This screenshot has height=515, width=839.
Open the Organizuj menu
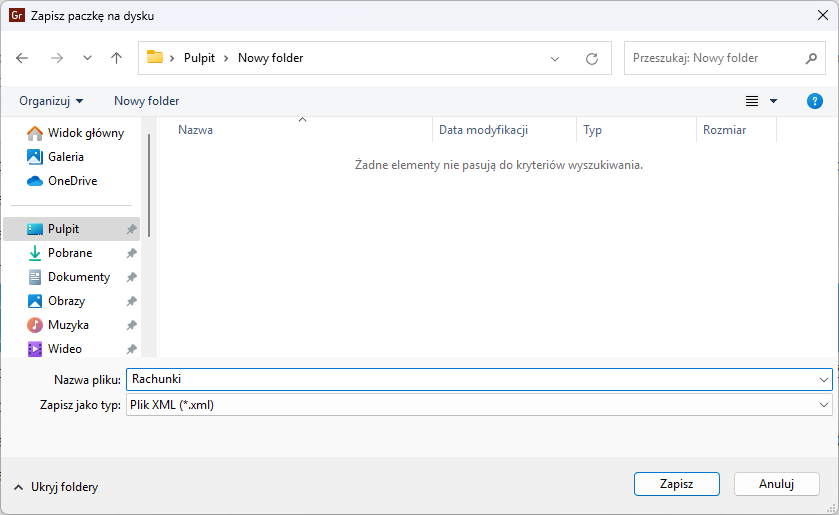[x=51, y=101]
